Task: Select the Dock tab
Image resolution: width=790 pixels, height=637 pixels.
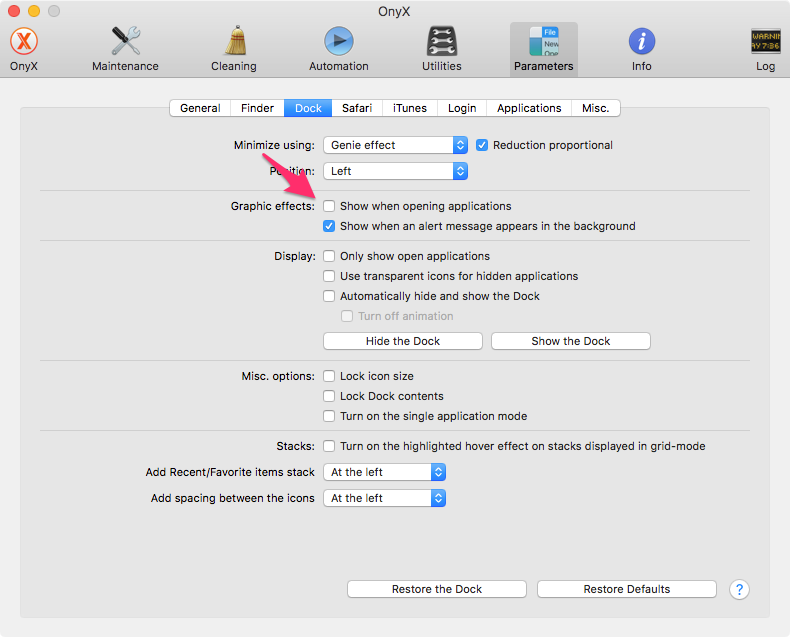Action: click(308, 108)
